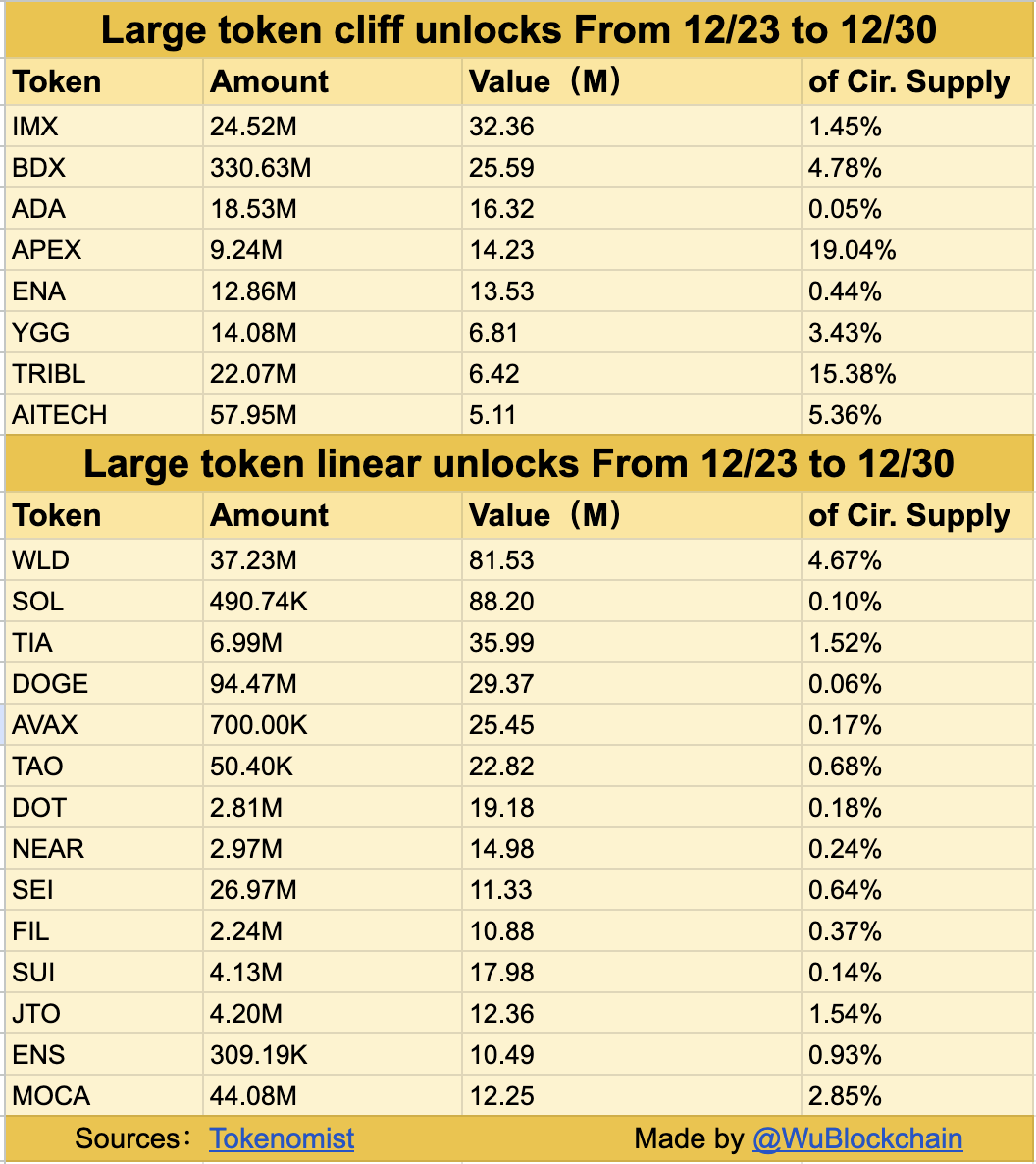Image resolution: width=1036 pixels, height=1164 pixels.
Task: Open the @WuBlockchain link
Action: 856,1138
